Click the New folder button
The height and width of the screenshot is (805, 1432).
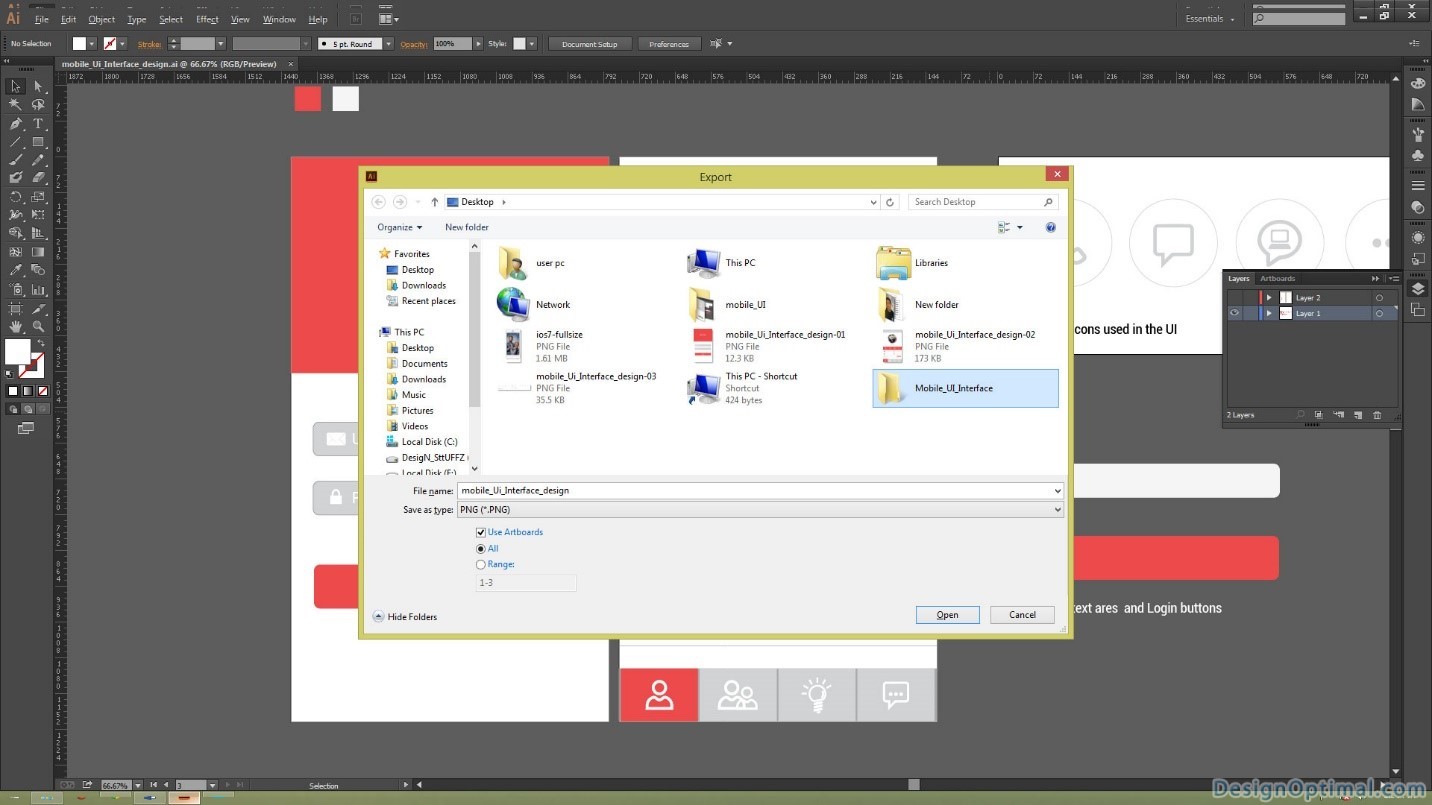(467, 228)
